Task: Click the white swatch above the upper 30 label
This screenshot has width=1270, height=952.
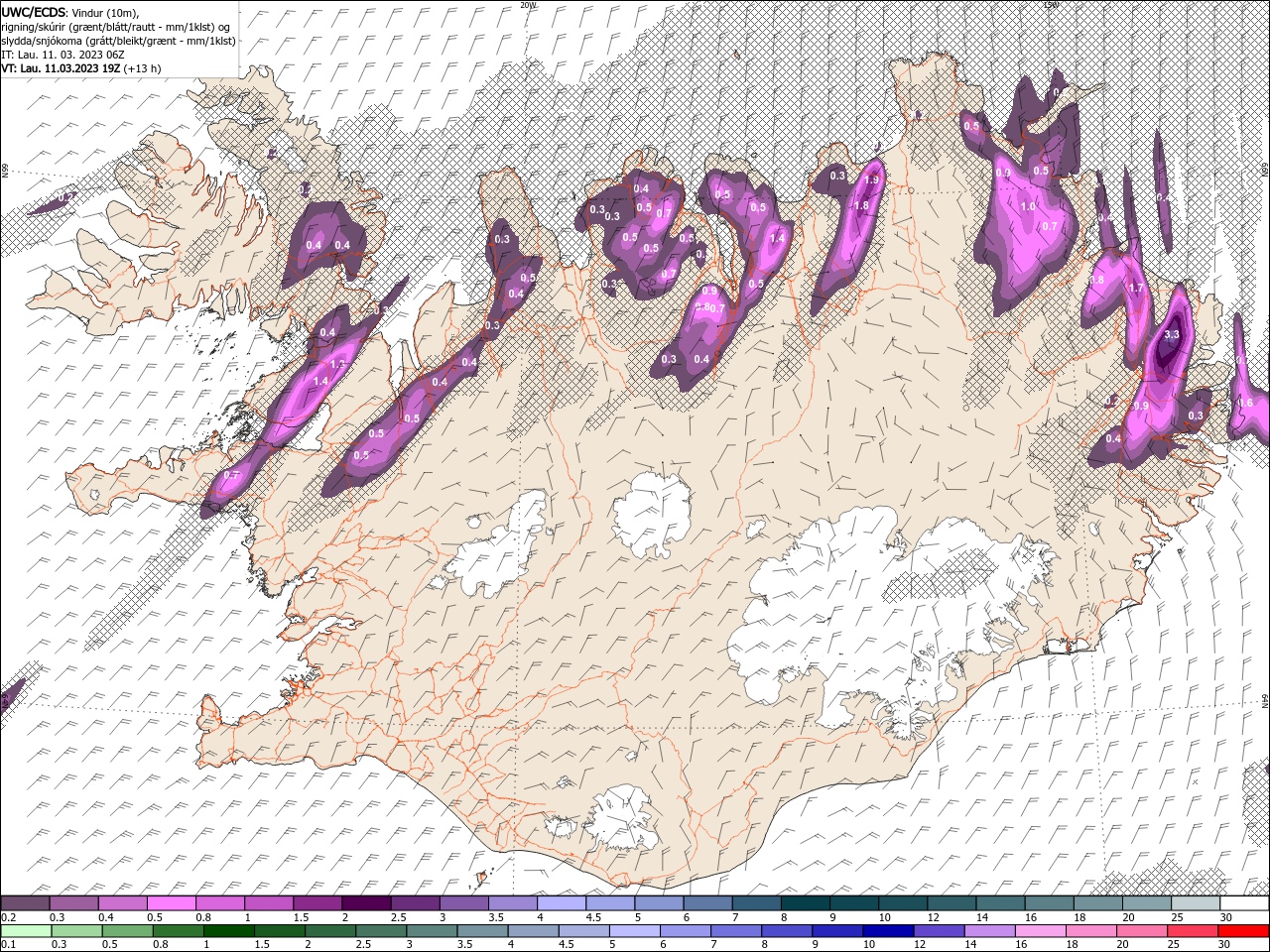Action: click(x=1244, y=903)
